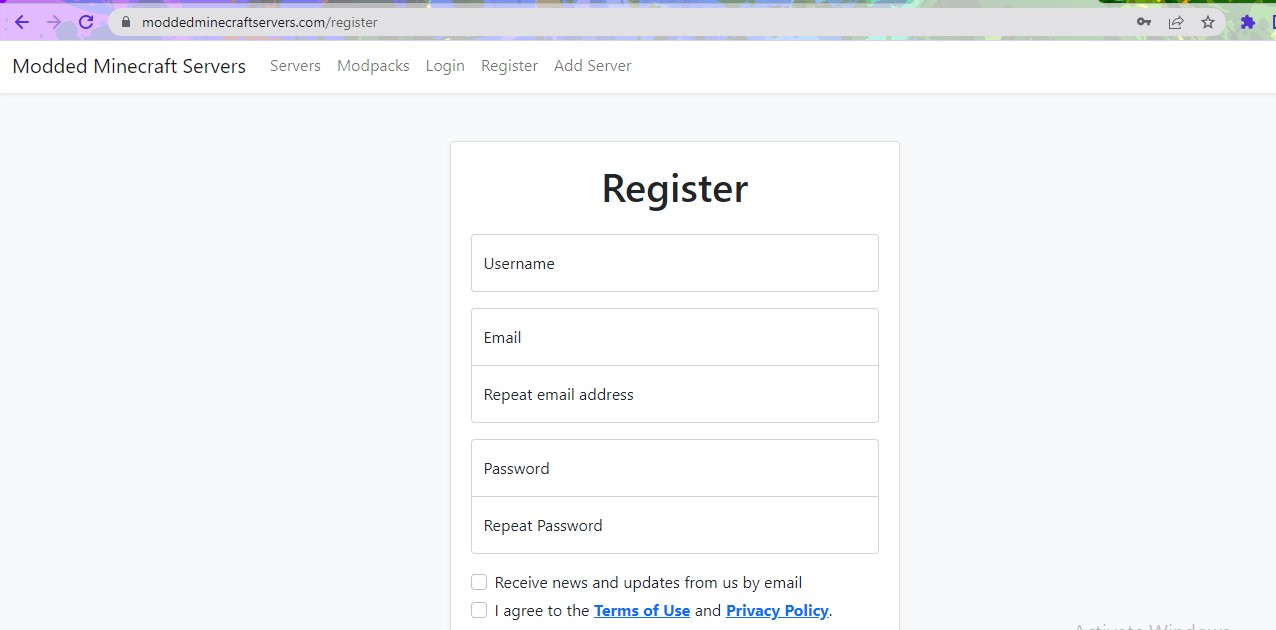
Task: Share this page using the share icon
Action: [1176, 22]
